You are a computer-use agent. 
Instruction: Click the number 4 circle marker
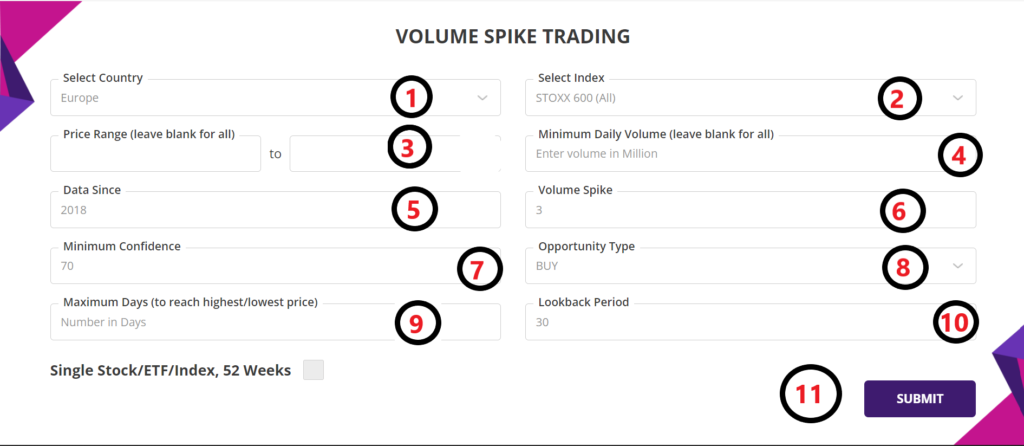click(x=959, y=155)
